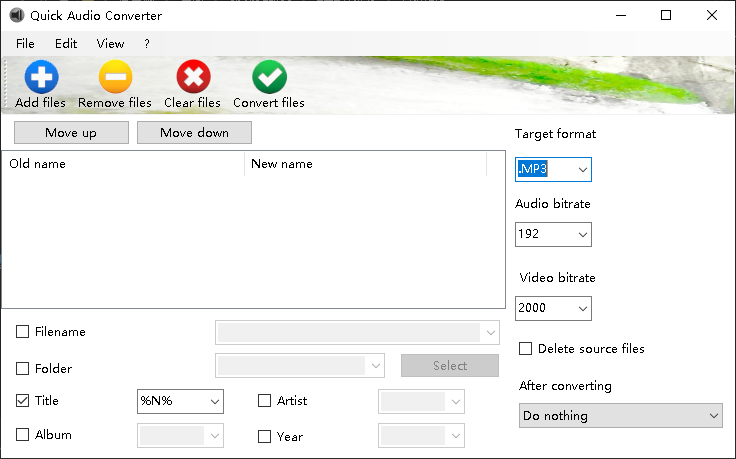Enable the Artist tag checkbox

265,401
